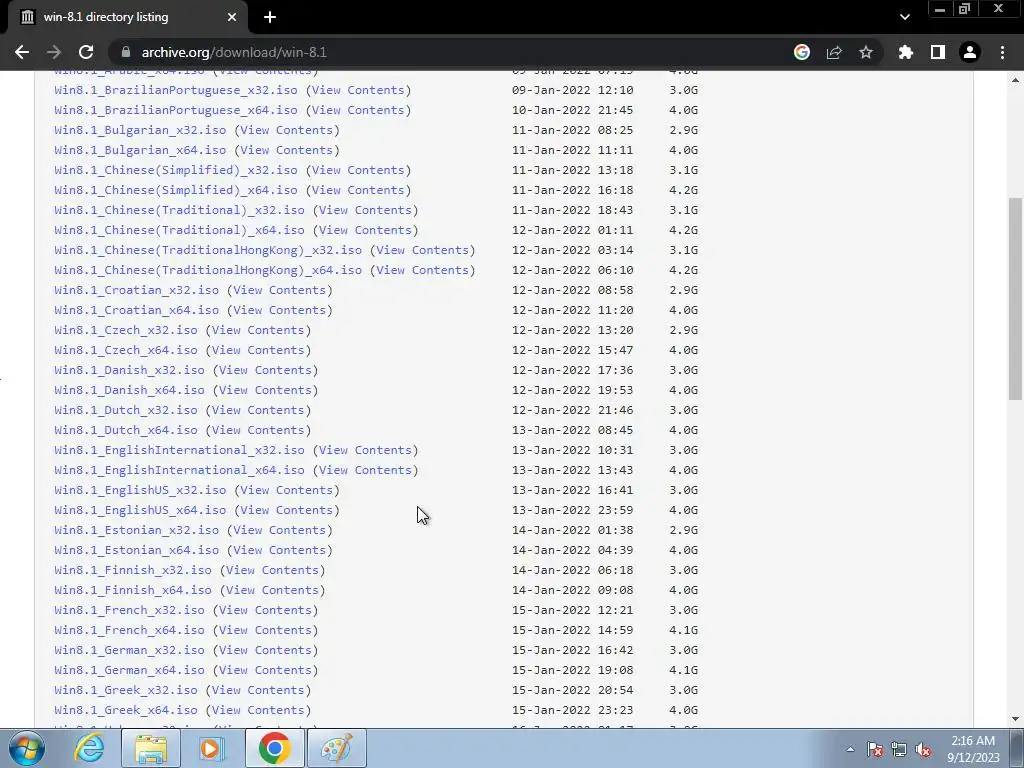Open Win8.1_German_x32.iso link

(129, 650)
